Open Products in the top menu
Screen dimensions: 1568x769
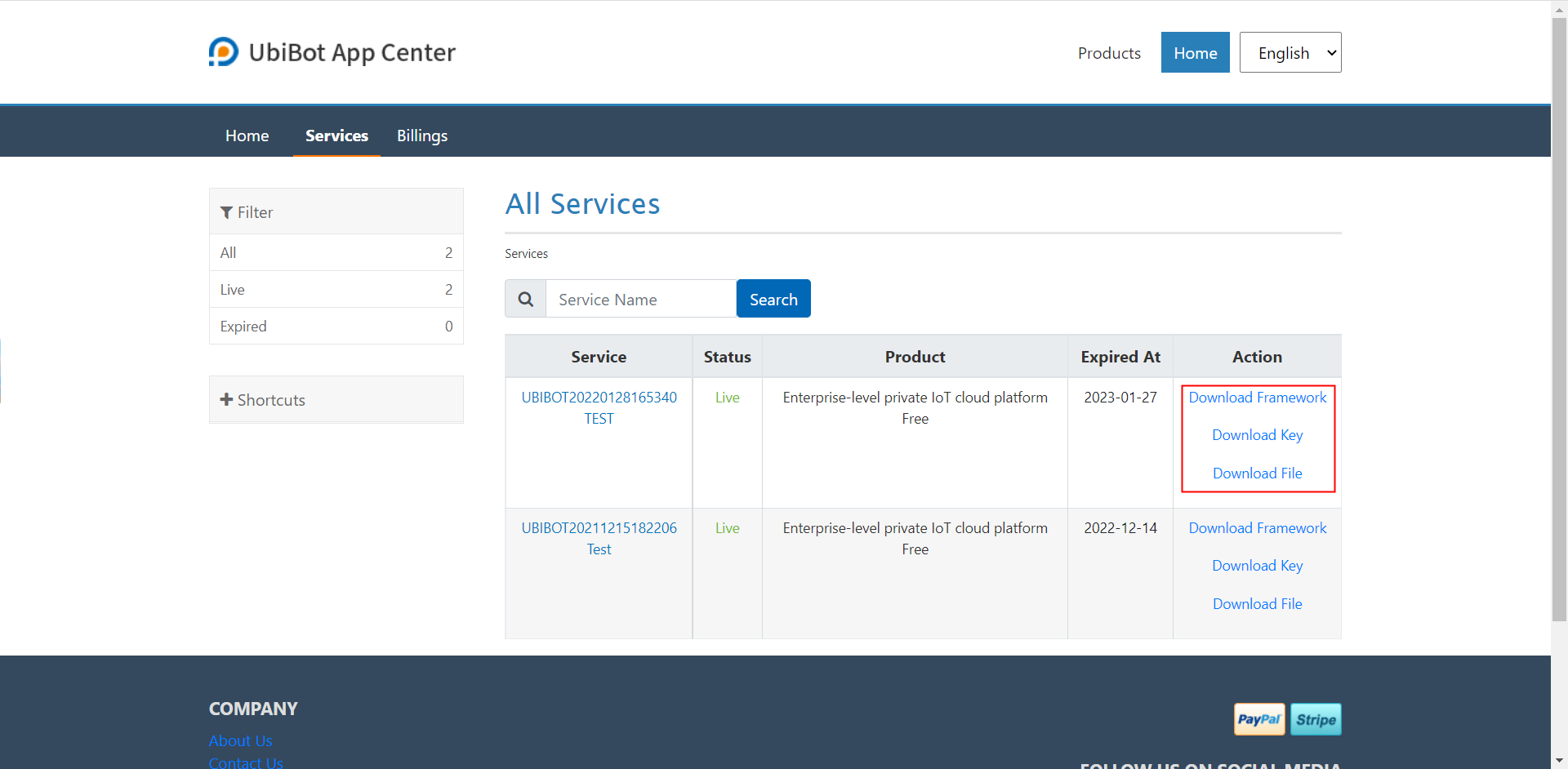[1109, 53]
